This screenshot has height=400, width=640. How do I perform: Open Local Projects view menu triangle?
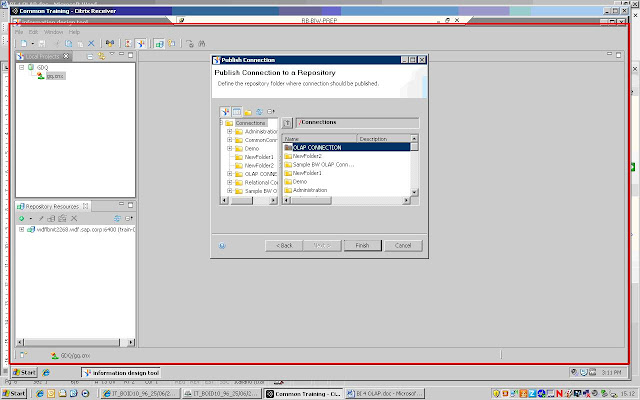point(112,54)
